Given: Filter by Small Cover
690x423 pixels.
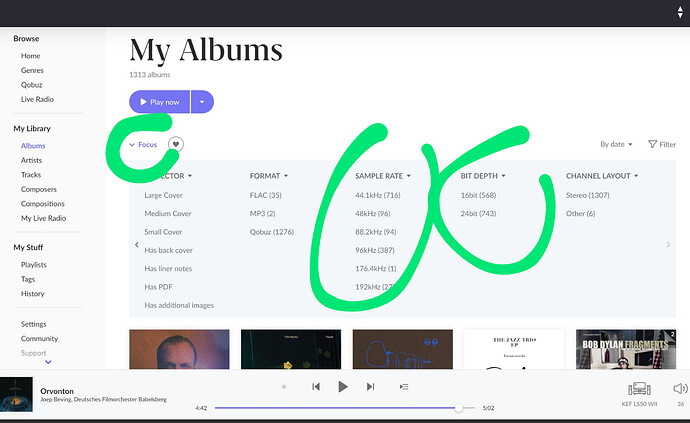Looking at the screenshot, I should click(x=163, y=232).
